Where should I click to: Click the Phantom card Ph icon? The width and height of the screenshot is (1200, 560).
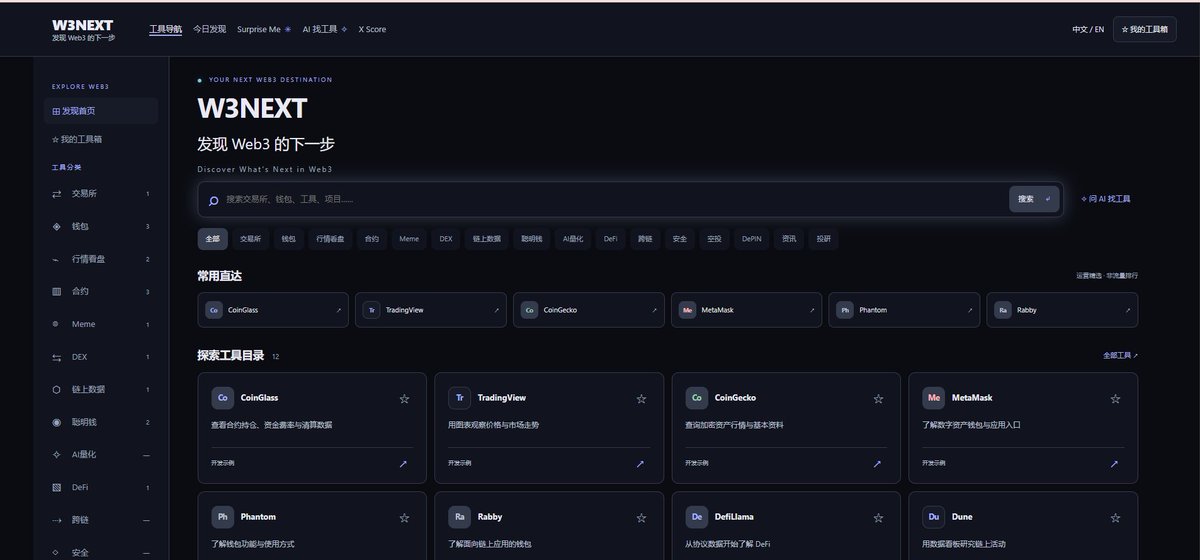[223, 517]
